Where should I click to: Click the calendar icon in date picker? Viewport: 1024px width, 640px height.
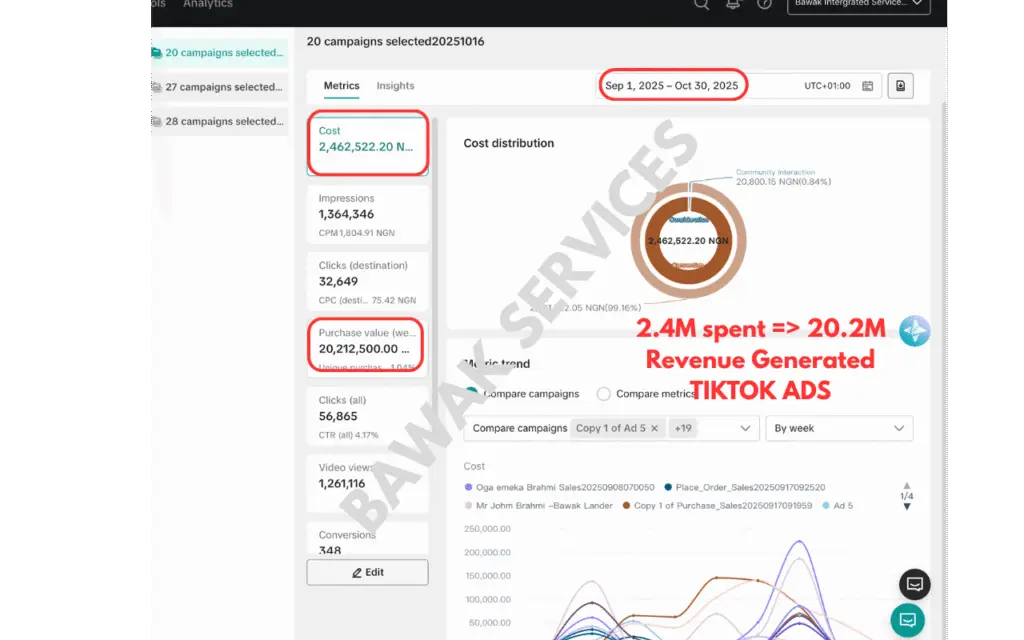click(x=868, y=86)
